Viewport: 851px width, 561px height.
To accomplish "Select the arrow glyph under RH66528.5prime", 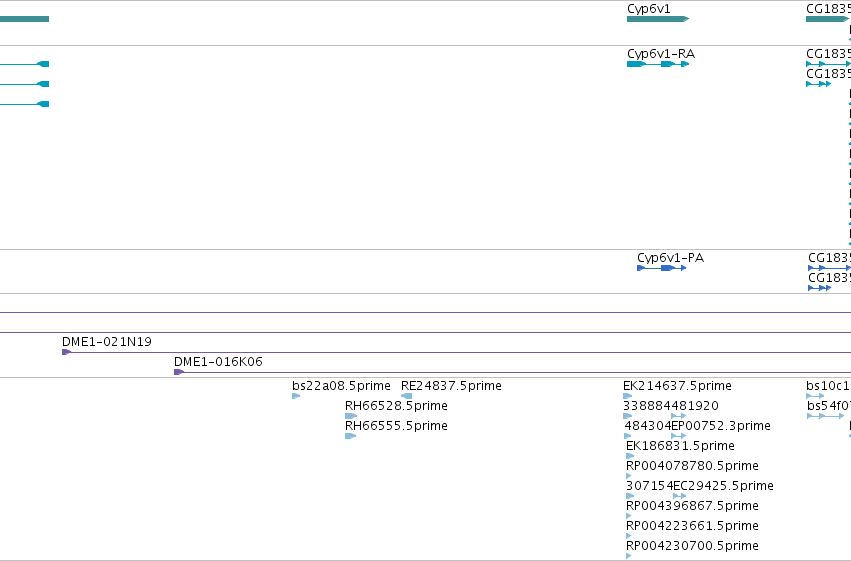I will pyautogui.click(x=351, y=416).
